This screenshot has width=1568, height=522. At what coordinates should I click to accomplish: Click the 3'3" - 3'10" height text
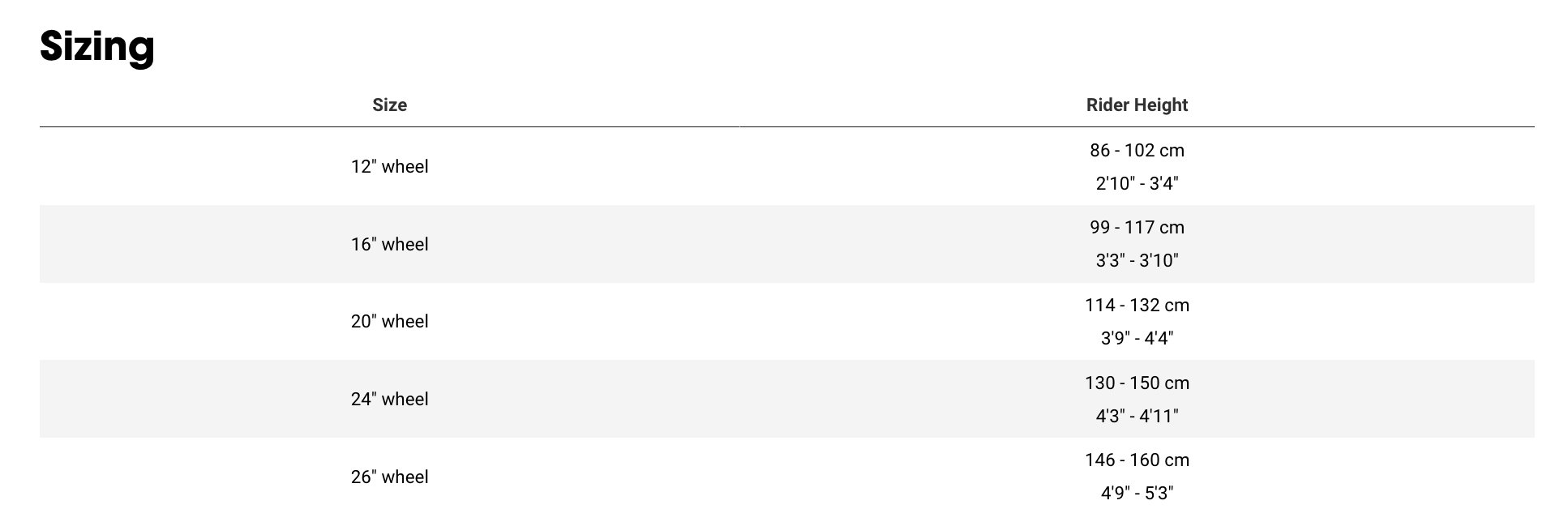1137,260
